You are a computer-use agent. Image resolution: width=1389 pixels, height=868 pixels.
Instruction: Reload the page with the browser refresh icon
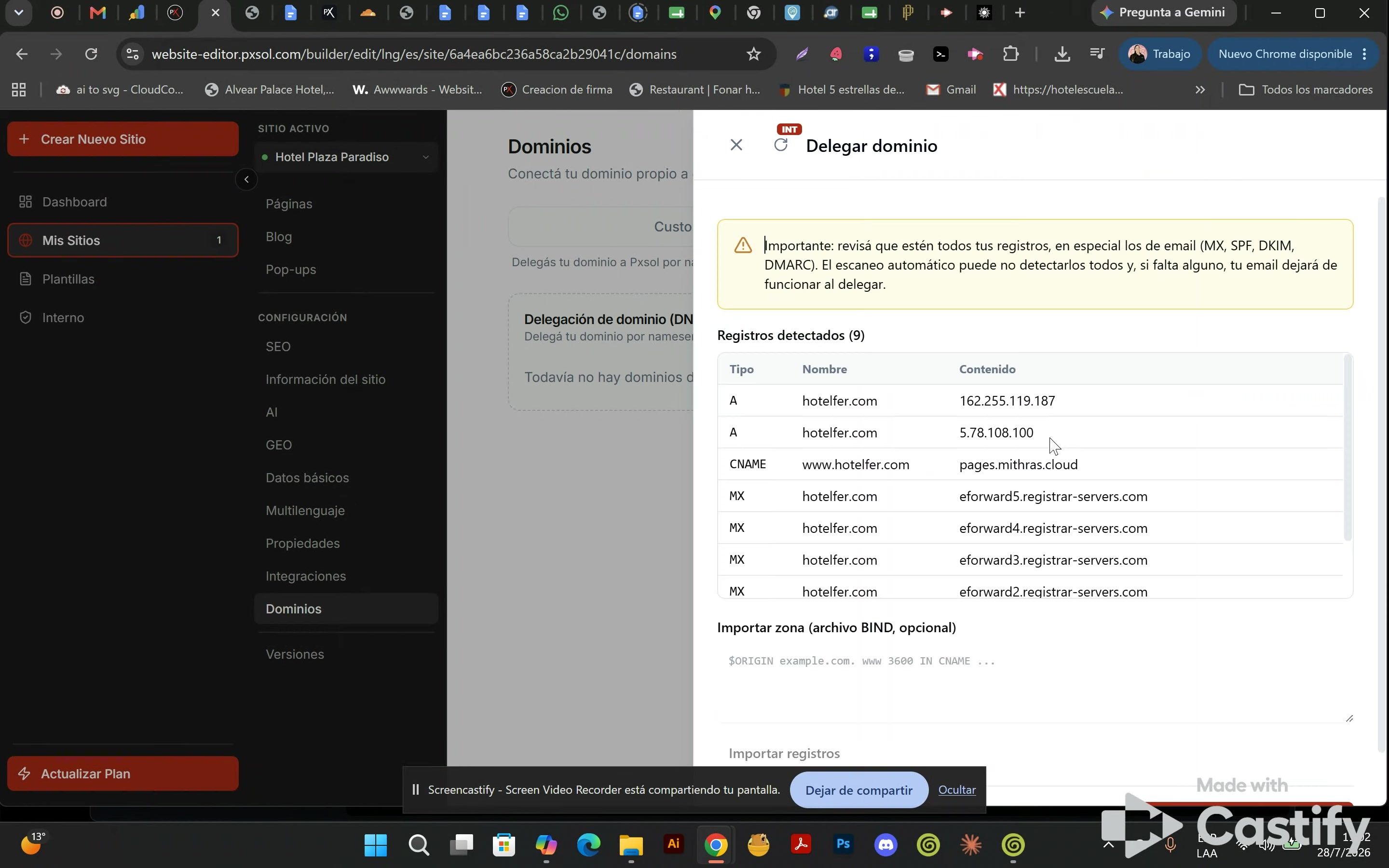click(x=91, y=54)
